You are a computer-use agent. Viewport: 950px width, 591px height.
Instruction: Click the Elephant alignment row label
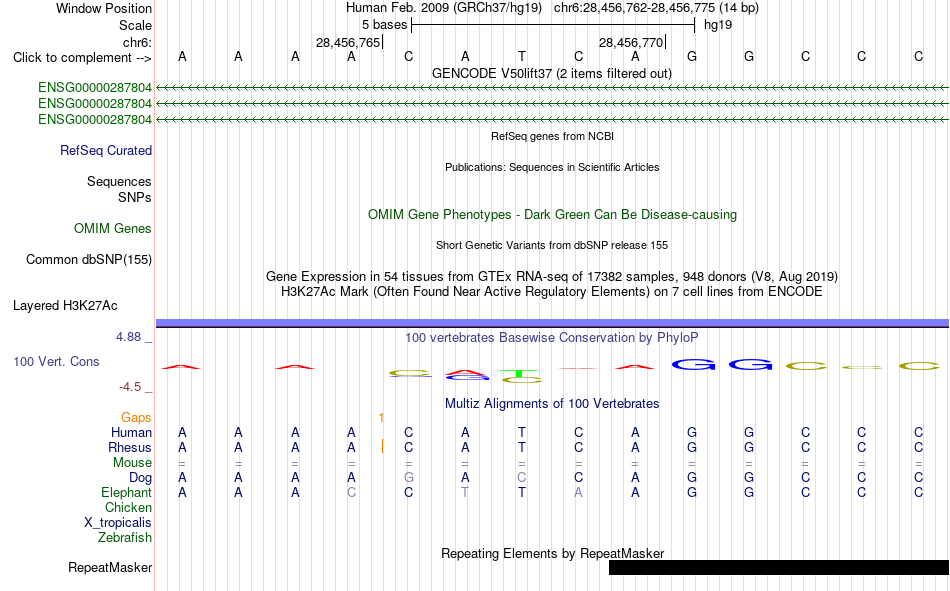tap(126, 492)
